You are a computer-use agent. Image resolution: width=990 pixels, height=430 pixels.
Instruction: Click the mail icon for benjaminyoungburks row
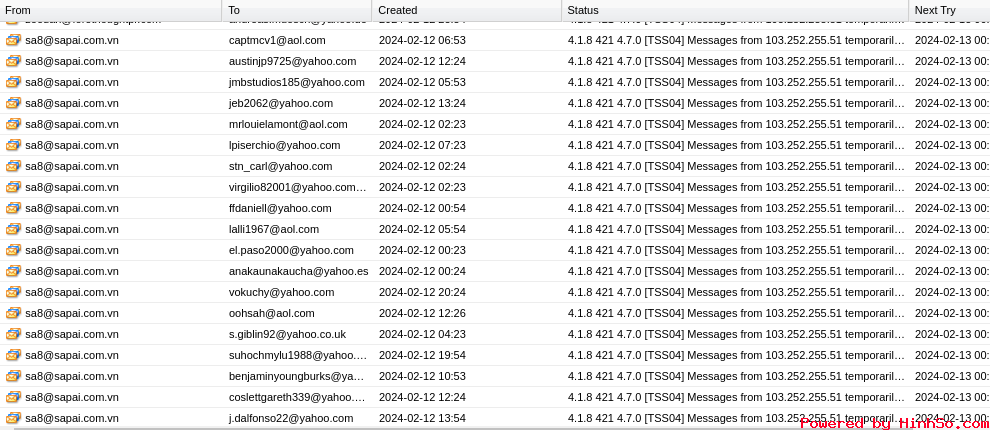(x=13, y=376)
